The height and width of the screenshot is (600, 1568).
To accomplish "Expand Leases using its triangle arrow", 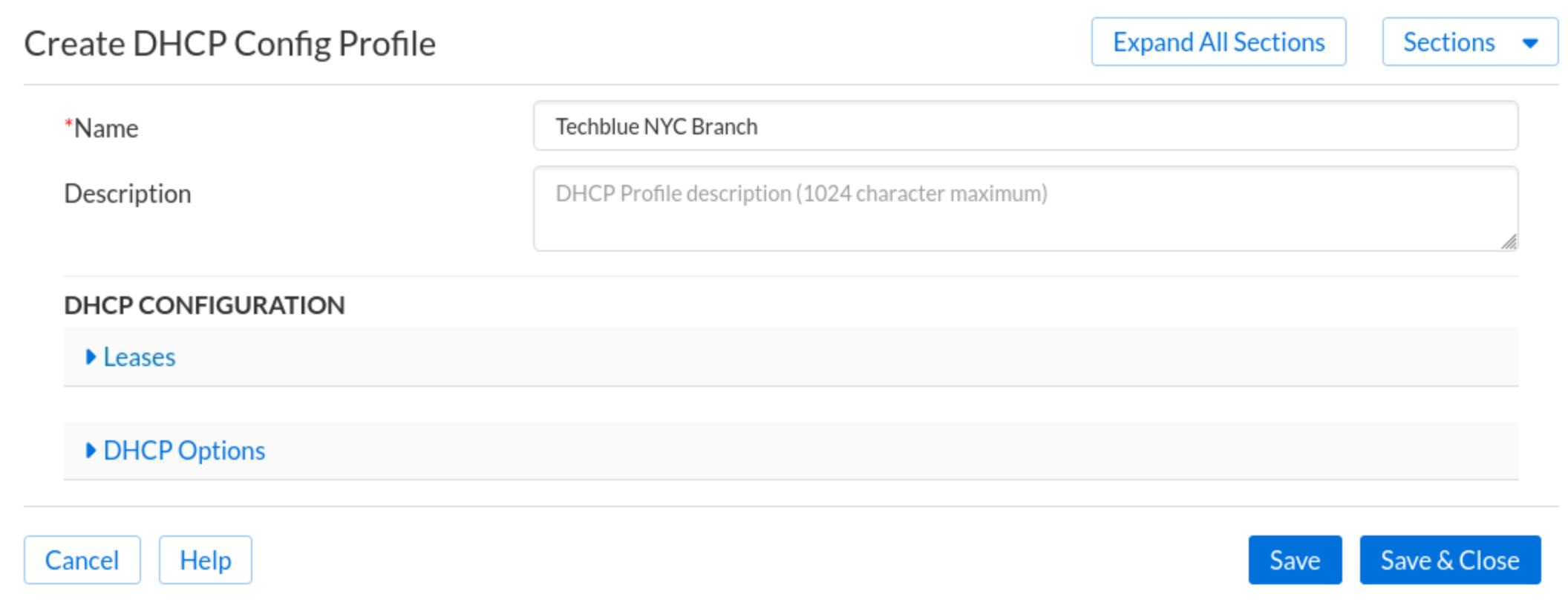I will 91,357.
